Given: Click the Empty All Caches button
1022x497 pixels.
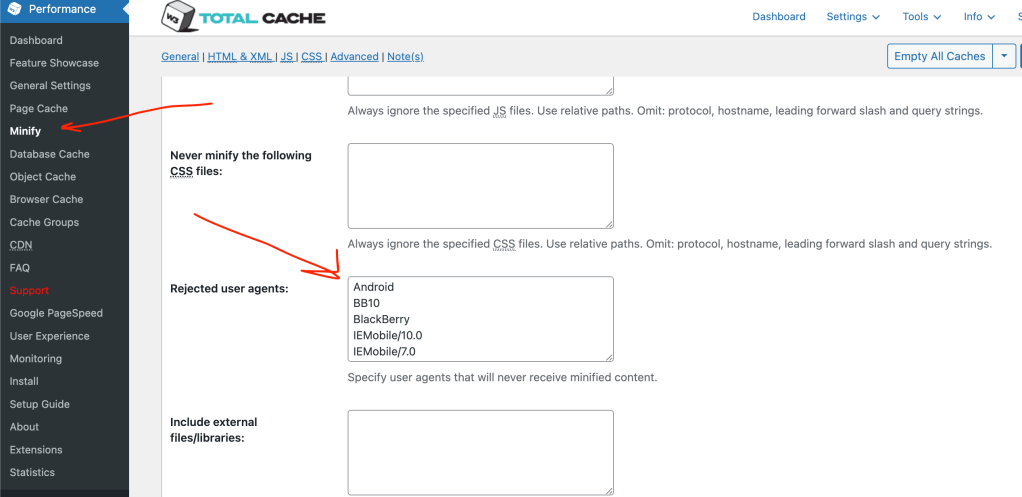Looking at the screenshot, I should click(x=939, y=56).
